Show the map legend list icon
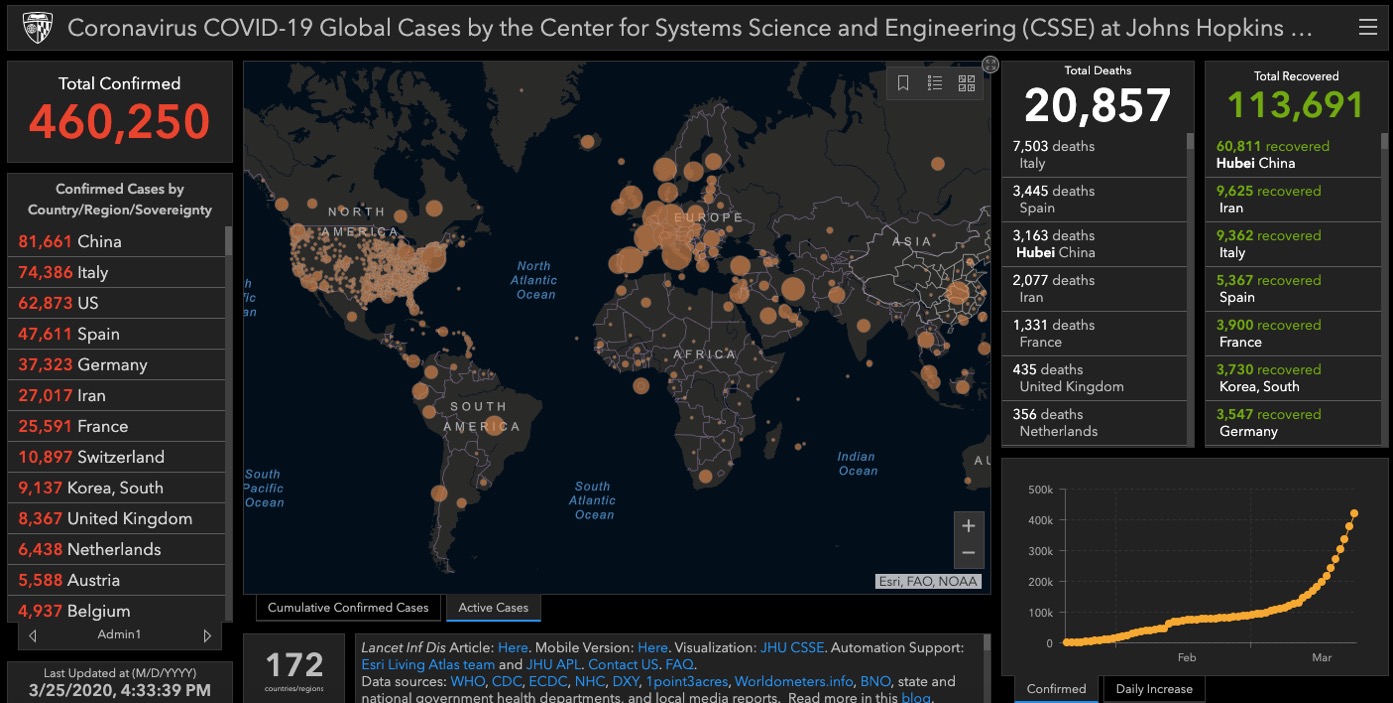Screen dimensions: 1393x703 [935, 83]
